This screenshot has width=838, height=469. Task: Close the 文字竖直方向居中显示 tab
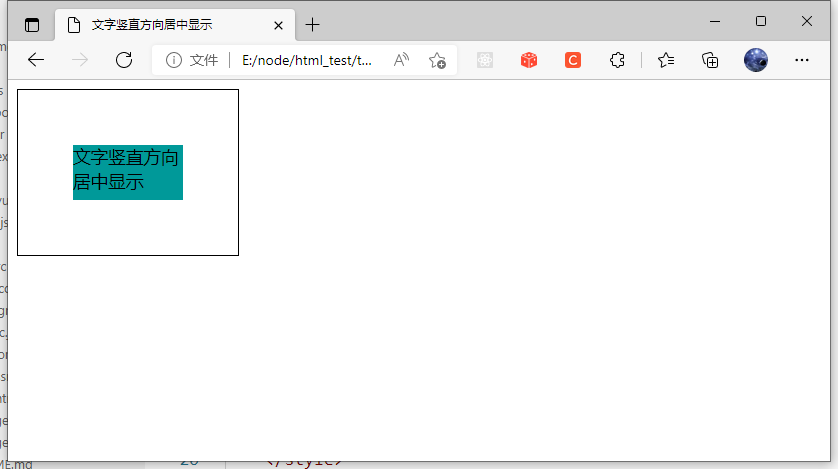tap(278, 25)
